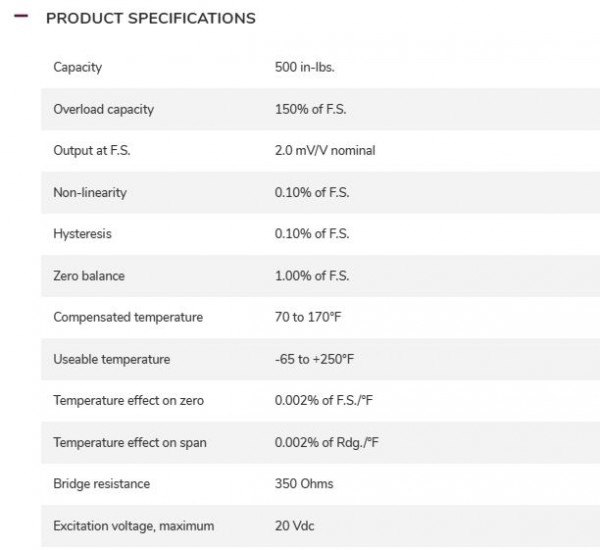This screenshot has height=550, width=600.
Task: Collapse the Product Specifications section with the minus icon
Action: pyautogui.click(x=21, y=18)
